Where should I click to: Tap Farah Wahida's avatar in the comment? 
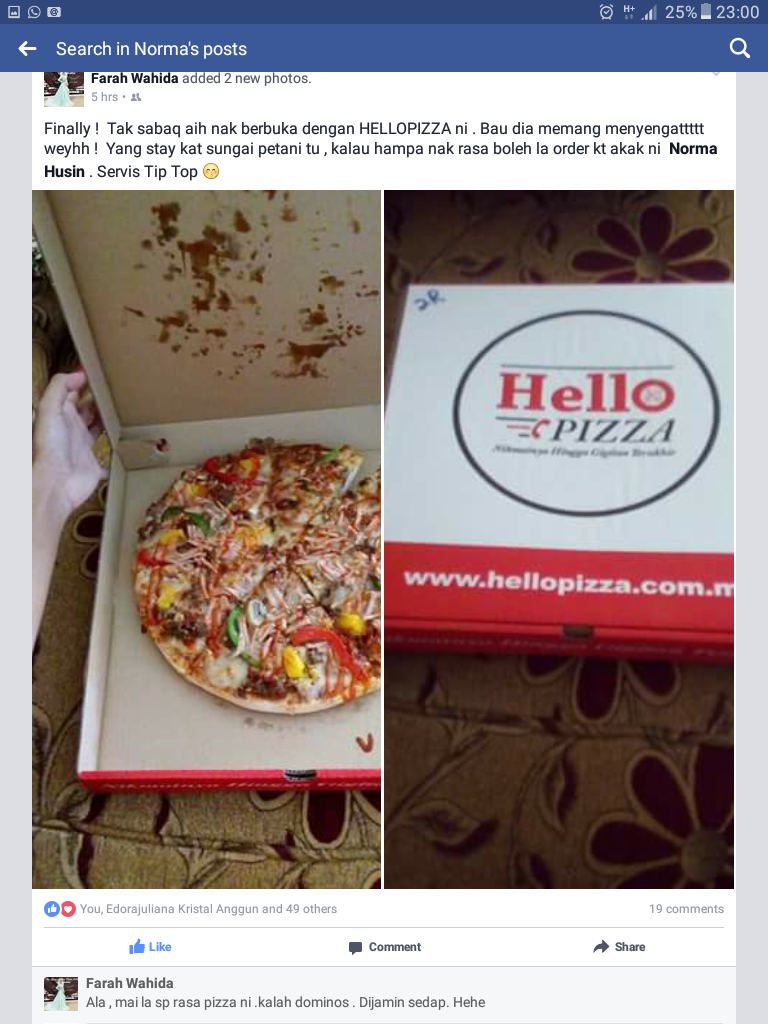coord(61,994)
